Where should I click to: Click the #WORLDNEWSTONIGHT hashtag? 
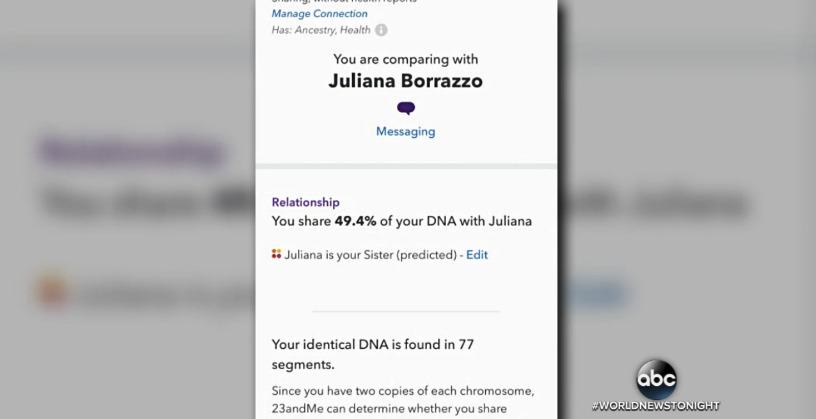click(656, 406)
